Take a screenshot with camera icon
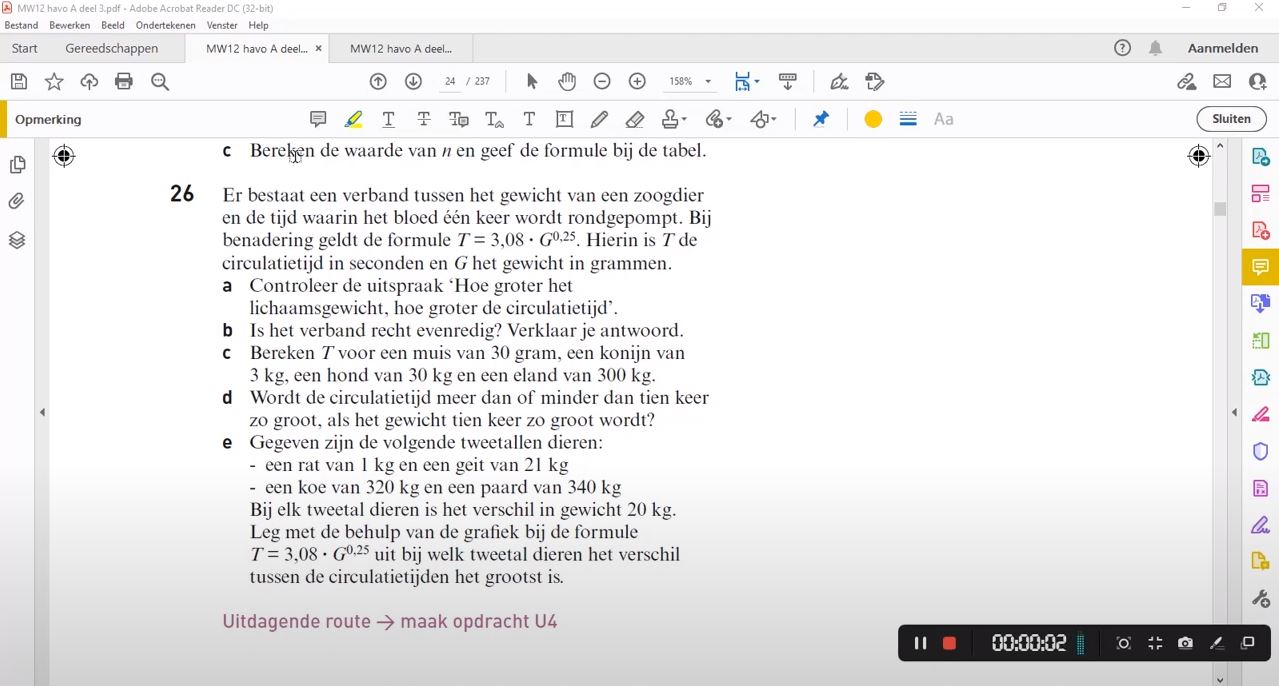This screenshot has height=686, width=1279. tap(1185, 643)
